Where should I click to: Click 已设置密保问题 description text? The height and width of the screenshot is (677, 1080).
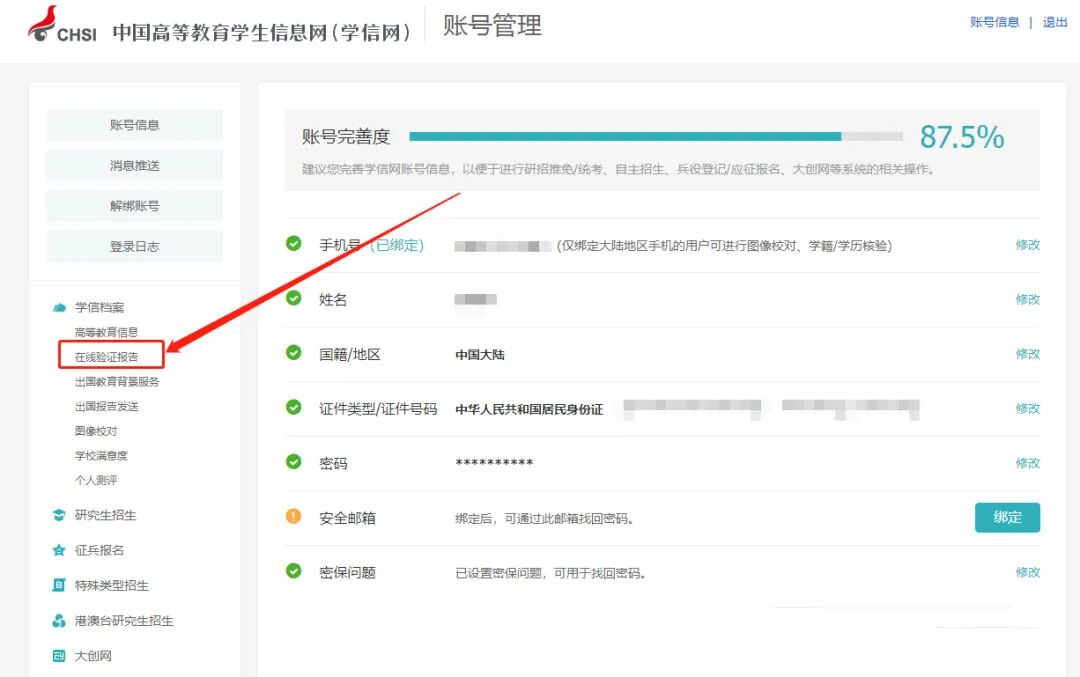550,573
